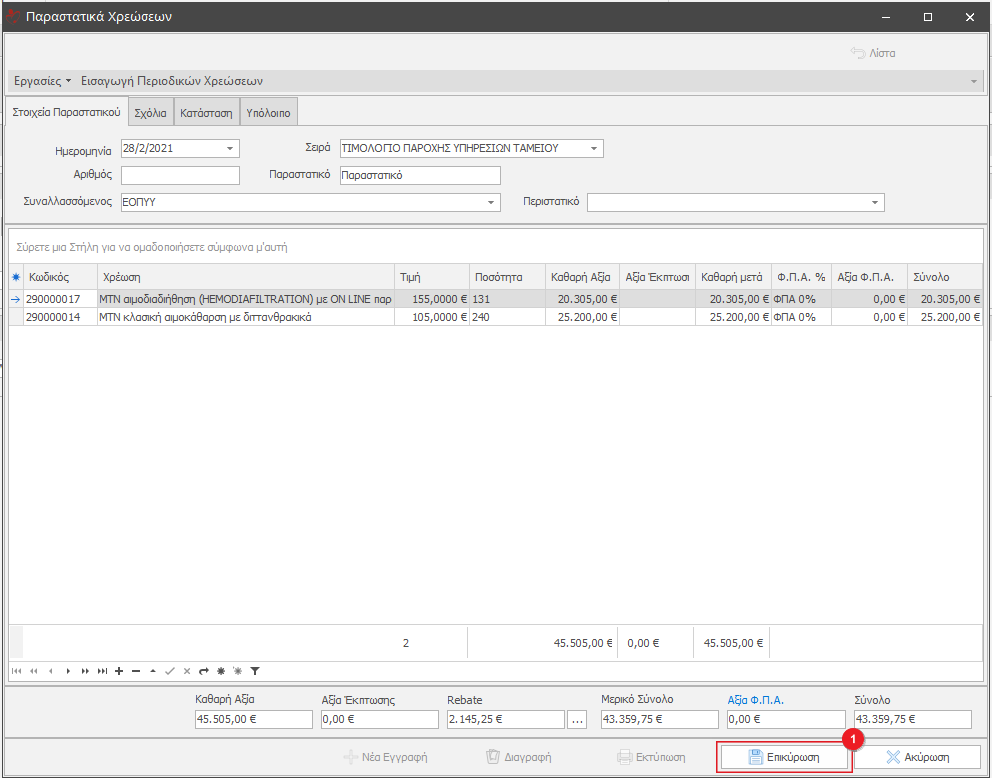The width and height of the screenshot is (992, 778).
Task: Switch to the Κατάσταση tab
Action: point(206,113)
